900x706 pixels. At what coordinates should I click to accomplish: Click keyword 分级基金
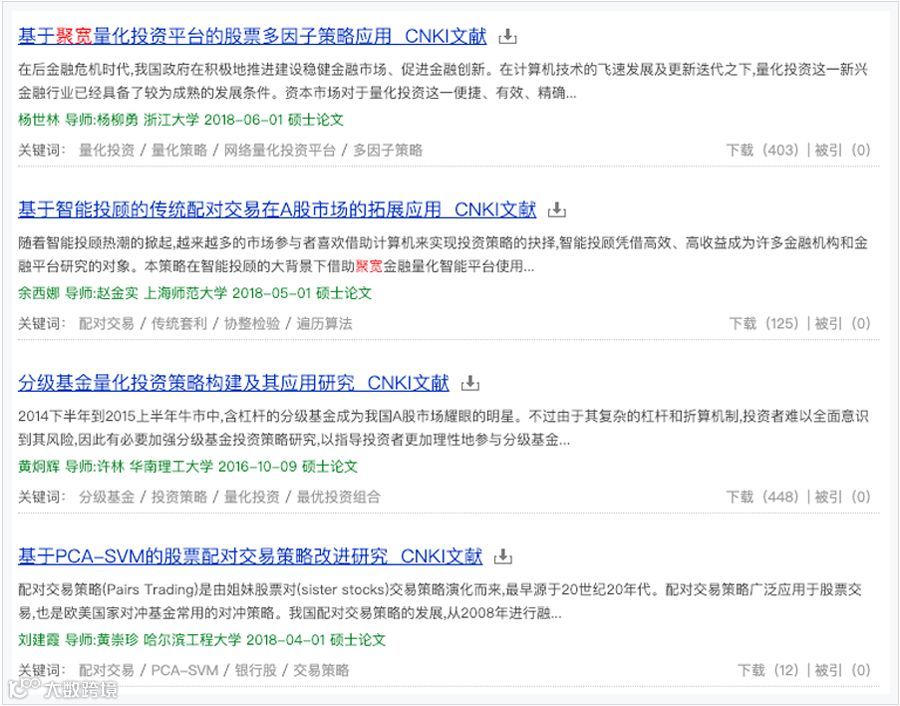point(107,497)
